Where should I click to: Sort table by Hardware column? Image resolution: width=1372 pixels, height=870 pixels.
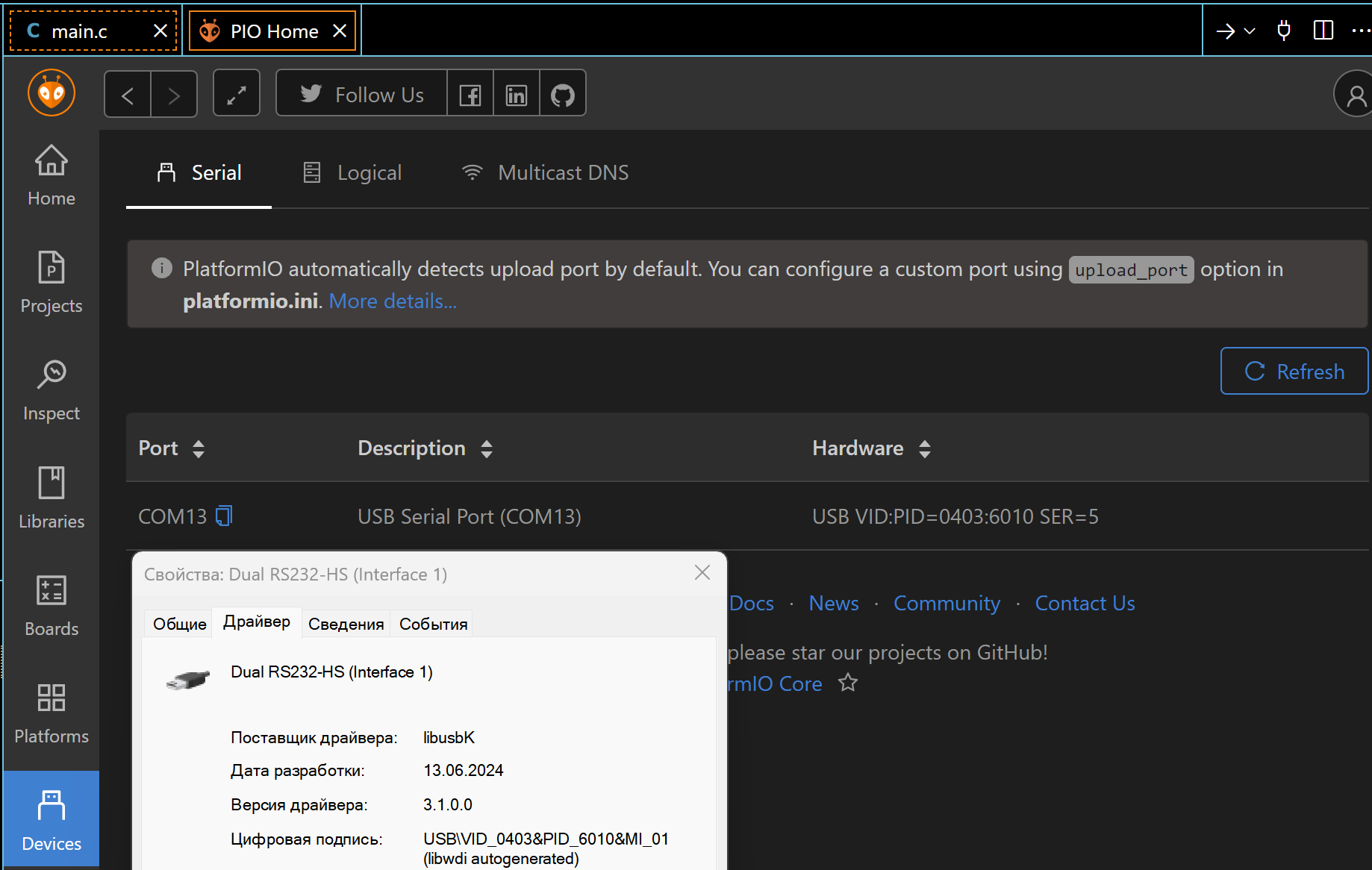(x=924, y=448)
